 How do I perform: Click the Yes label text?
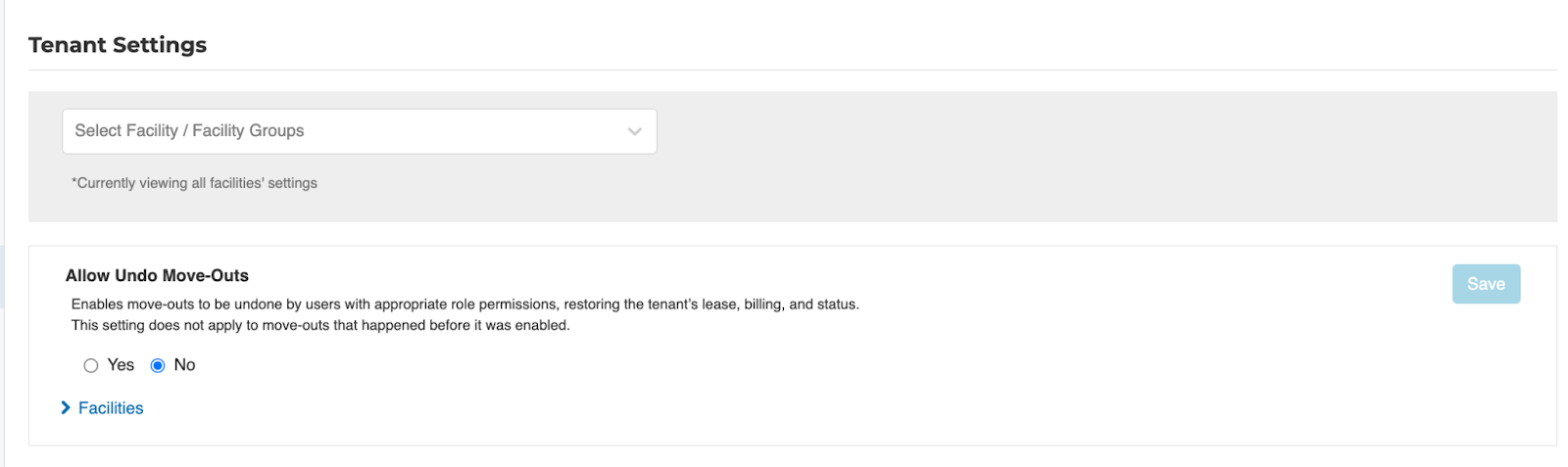pos(121,365)
